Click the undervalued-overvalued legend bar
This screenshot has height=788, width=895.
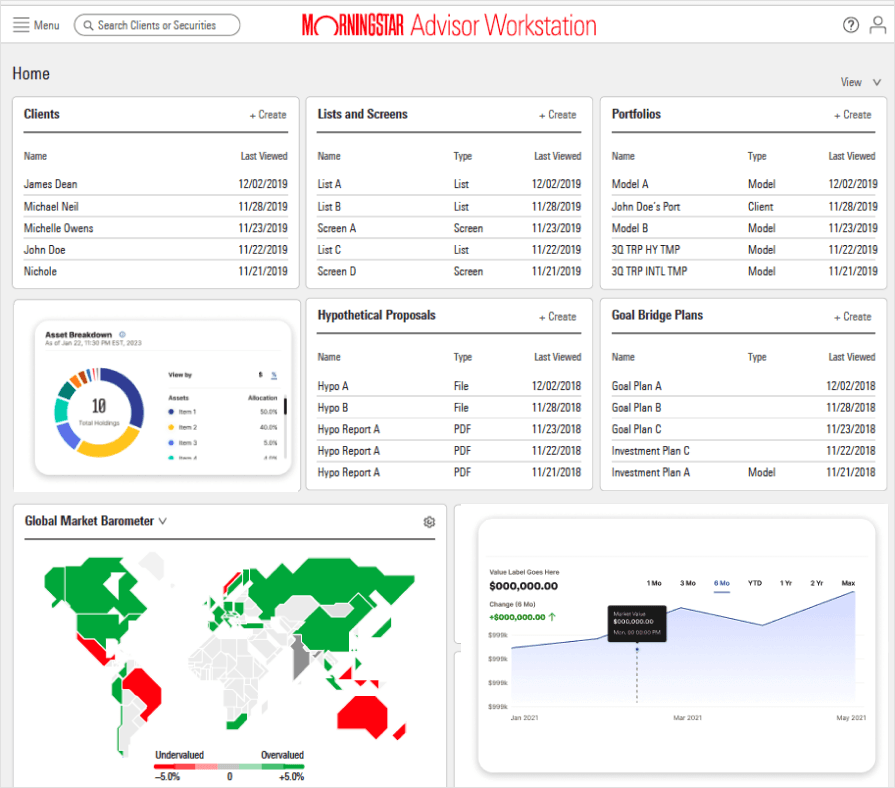(229, 767)
